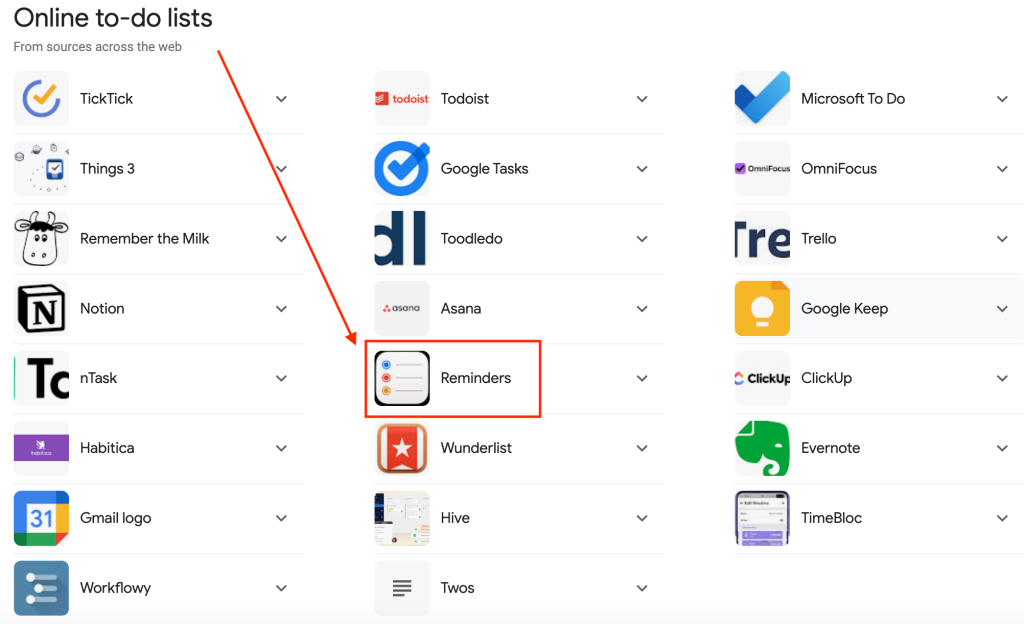Screen dimensions: 1024x624
Task: Click the Google Tasks blue checkmark icon
Action: point(402,168)
